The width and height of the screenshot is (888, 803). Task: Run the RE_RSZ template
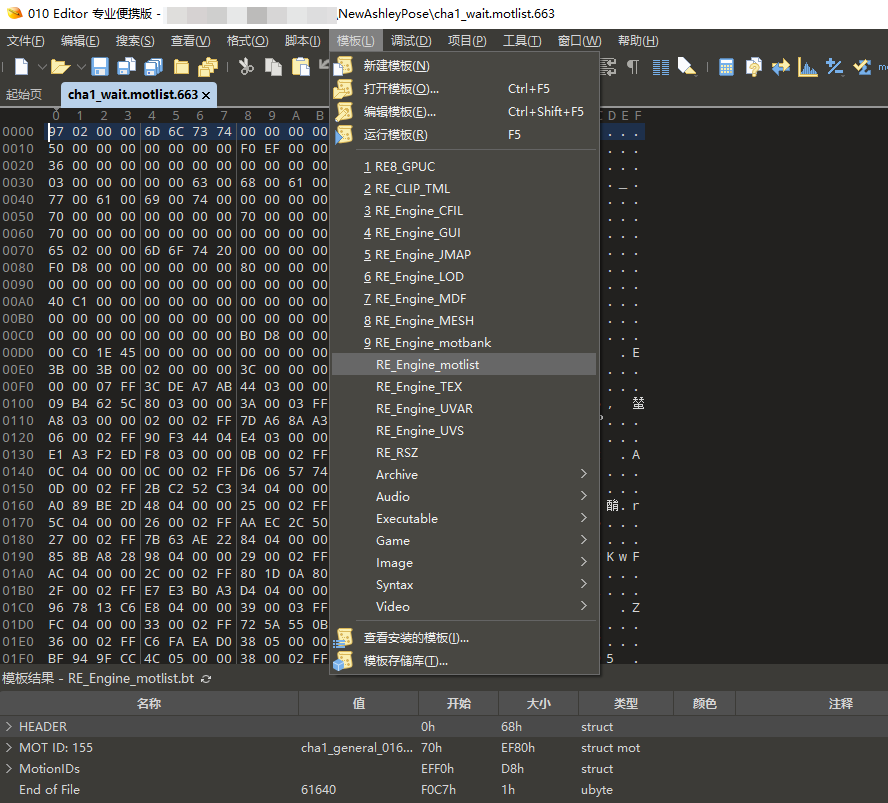463,452
